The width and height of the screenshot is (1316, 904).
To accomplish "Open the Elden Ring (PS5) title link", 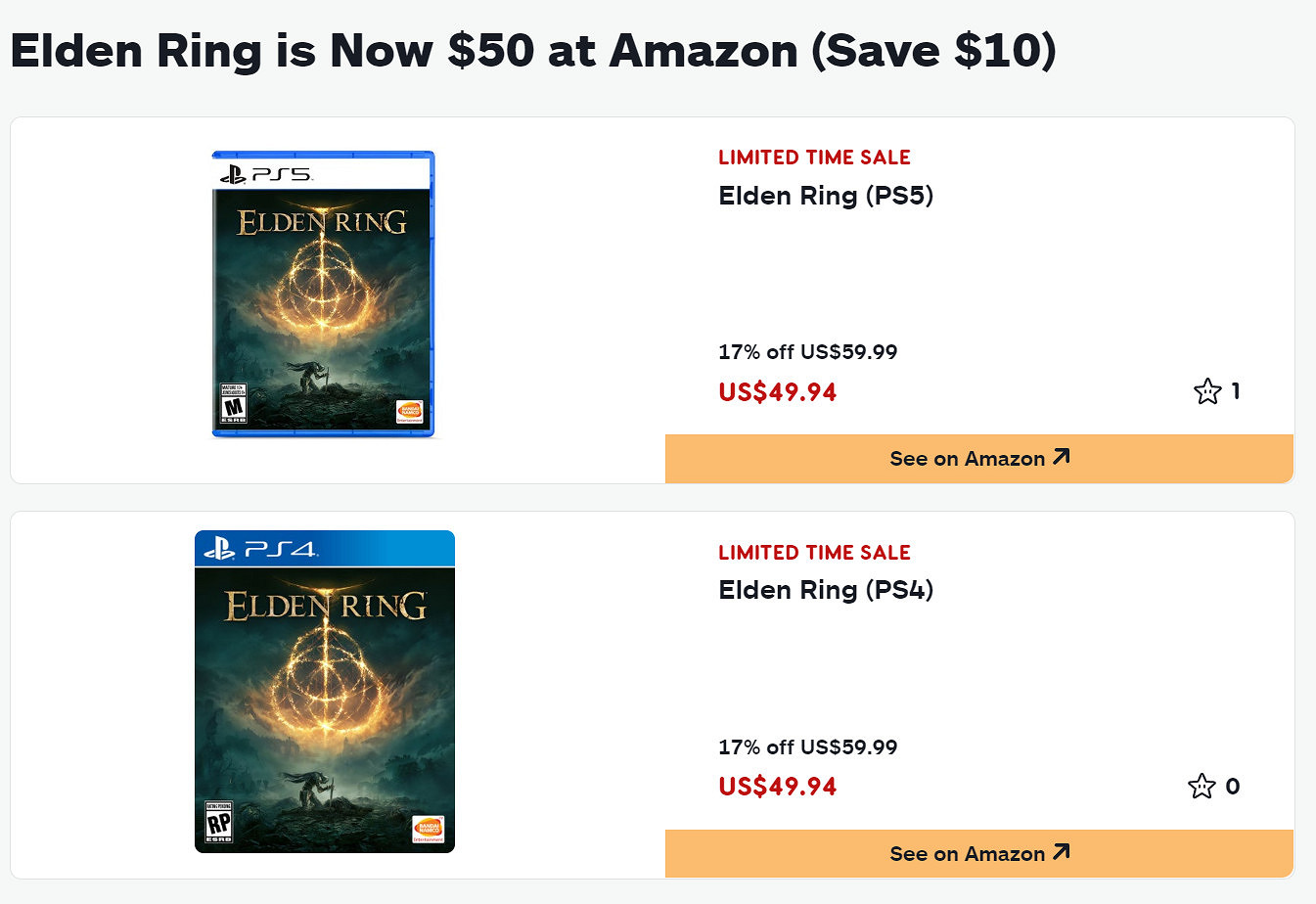I will [x=825, y=196].
